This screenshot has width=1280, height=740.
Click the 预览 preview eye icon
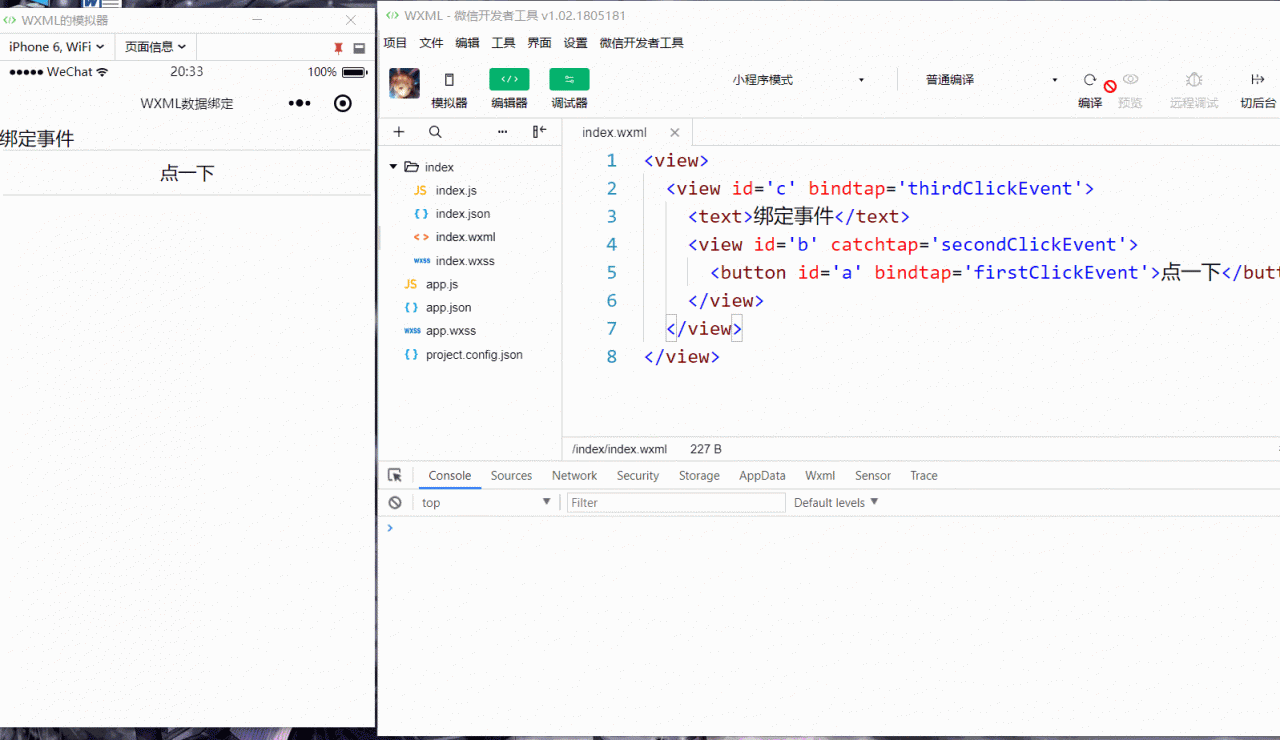(1130, 80)
